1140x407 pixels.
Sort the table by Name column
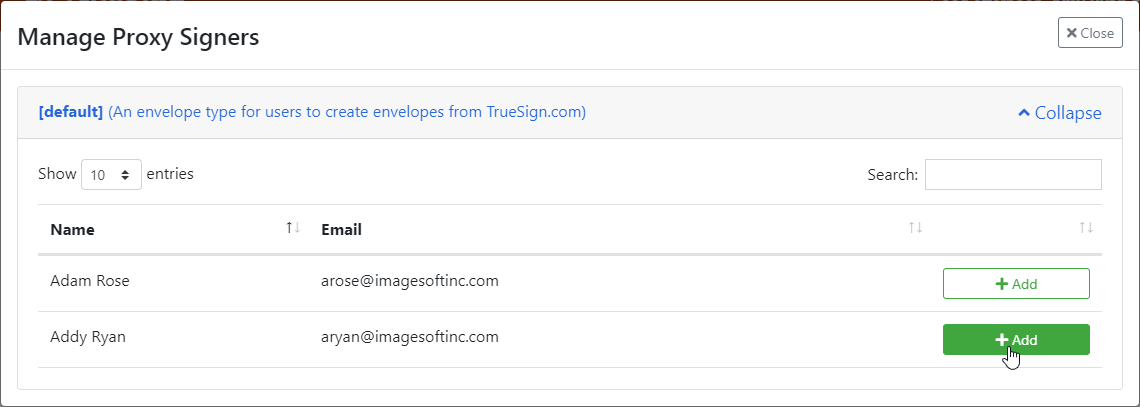174,229
